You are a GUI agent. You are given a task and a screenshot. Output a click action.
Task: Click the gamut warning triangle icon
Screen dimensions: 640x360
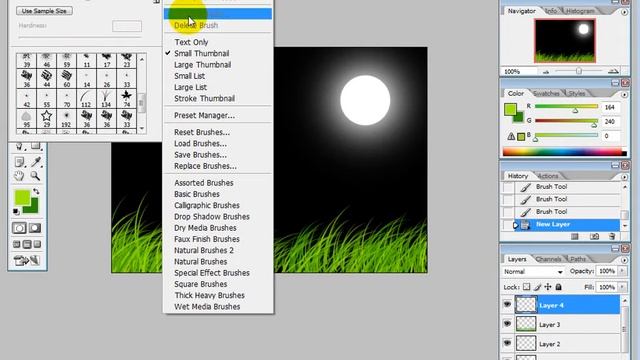click(x=511, y=137)
